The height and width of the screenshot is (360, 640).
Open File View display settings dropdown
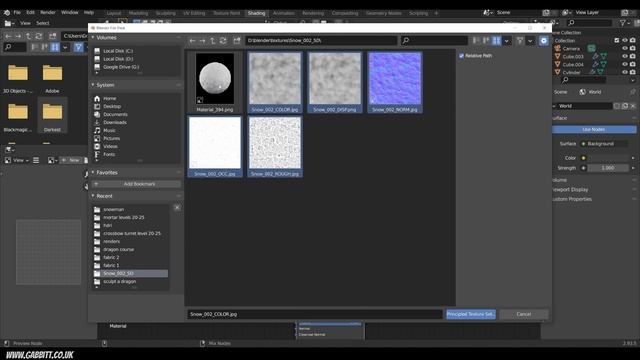click(507, 41)
